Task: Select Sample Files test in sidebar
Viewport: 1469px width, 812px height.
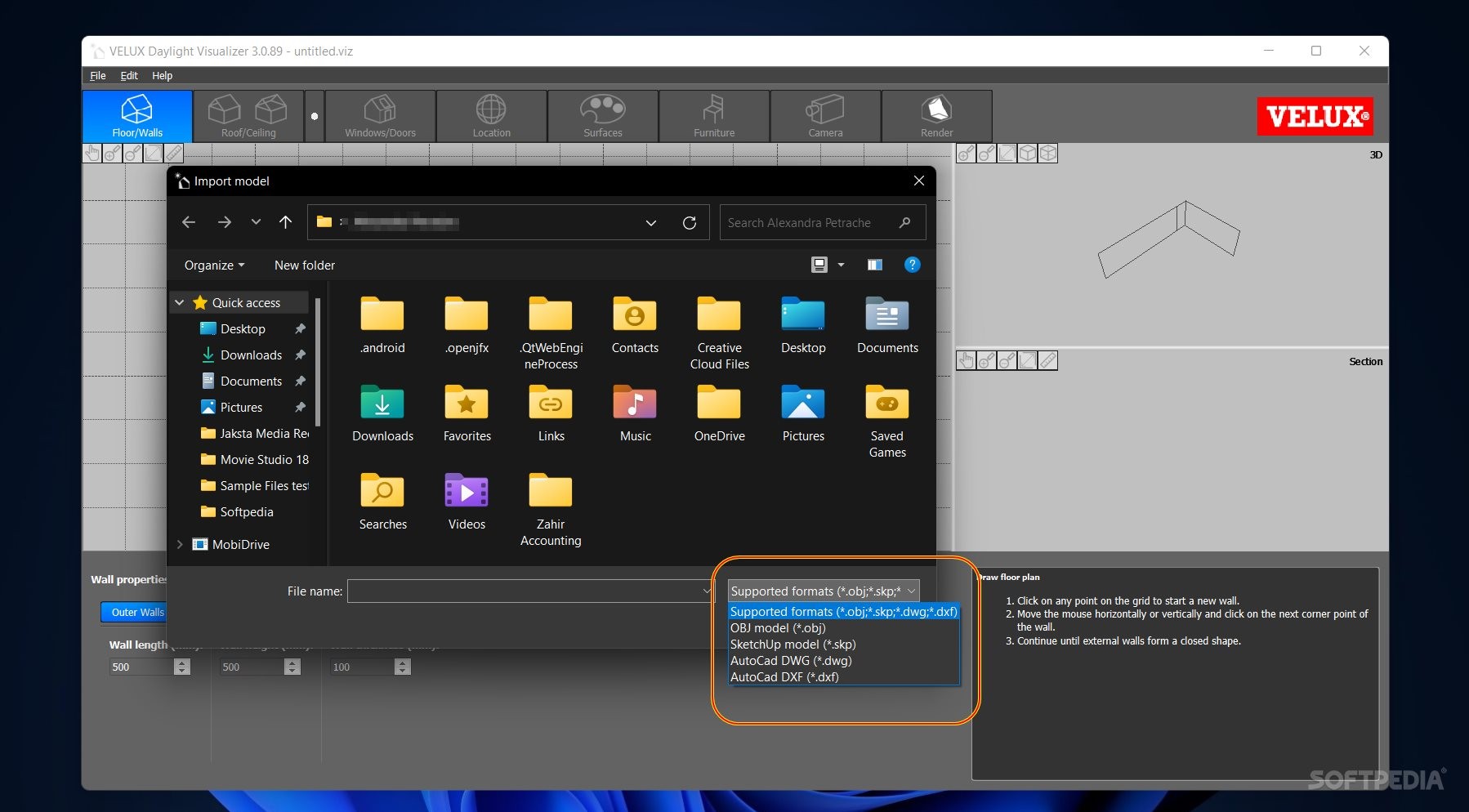Action: pyautogui.click(x=253, y=485)
